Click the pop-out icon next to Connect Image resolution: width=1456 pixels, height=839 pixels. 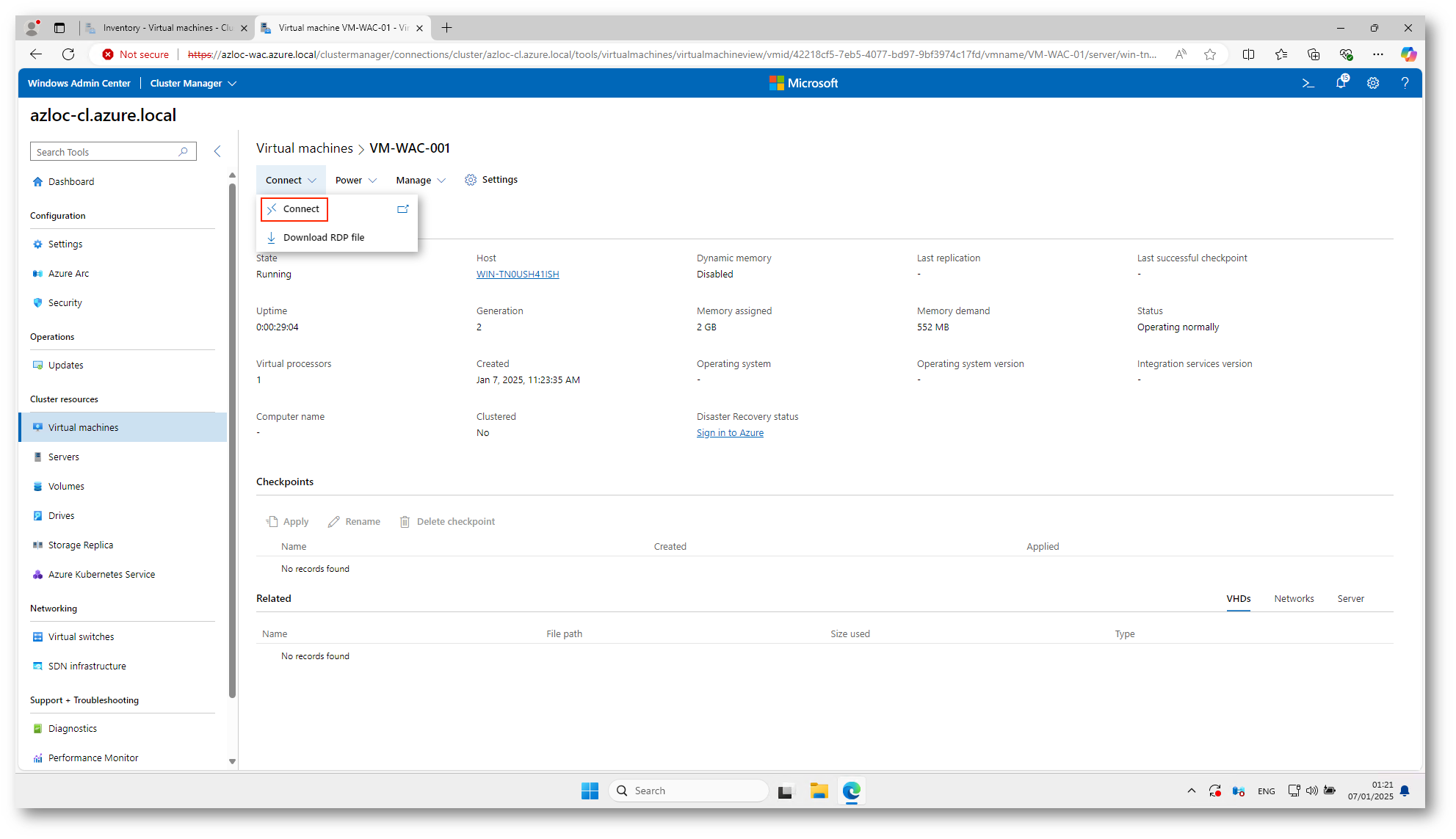click(402, 209)
